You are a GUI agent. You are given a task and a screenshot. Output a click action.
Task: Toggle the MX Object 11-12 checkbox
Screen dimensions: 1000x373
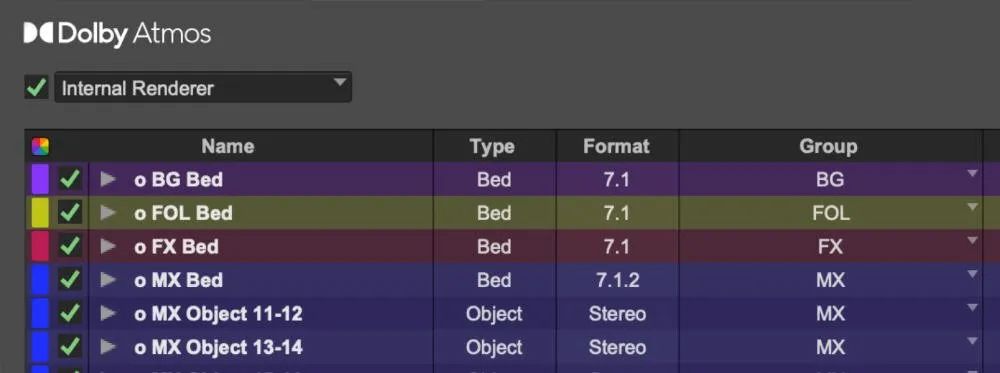(x=70, y=313)
